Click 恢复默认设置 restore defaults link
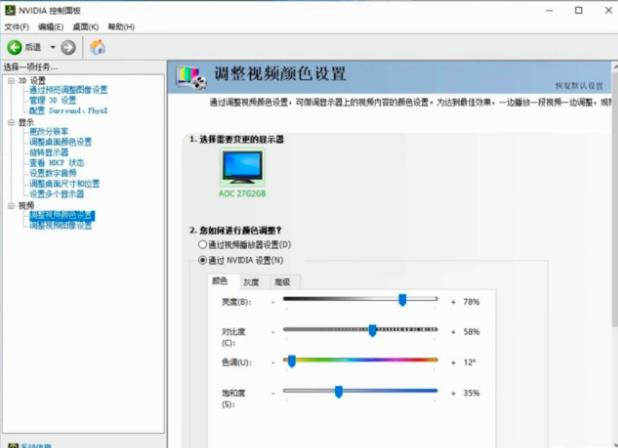618x448 pixels. tap(579, 86)
